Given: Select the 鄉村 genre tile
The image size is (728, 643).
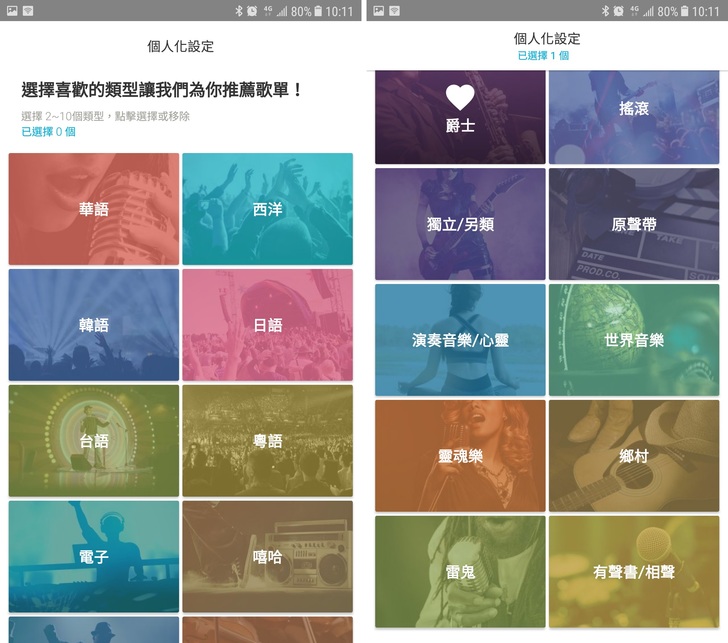Looking at the screenshot, I should pyautogui.click(x=634, y=456).
